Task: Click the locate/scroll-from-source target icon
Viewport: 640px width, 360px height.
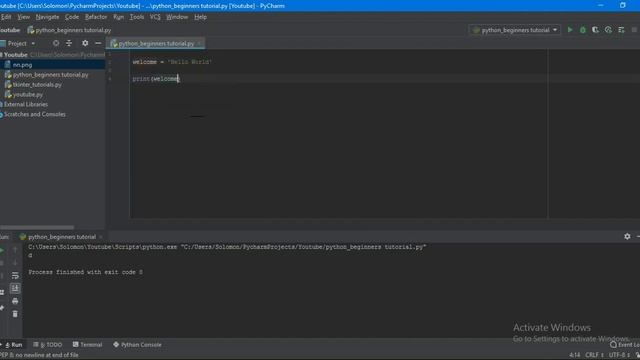Action: (x=56, y=43)
